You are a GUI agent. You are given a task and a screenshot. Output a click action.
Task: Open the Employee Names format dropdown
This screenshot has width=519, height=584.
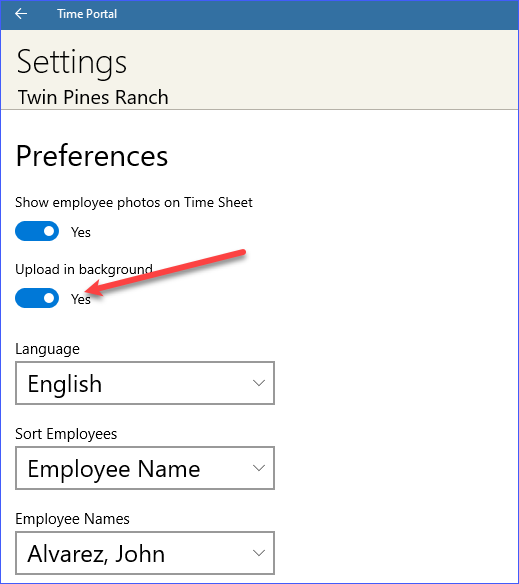click(145, 553)
